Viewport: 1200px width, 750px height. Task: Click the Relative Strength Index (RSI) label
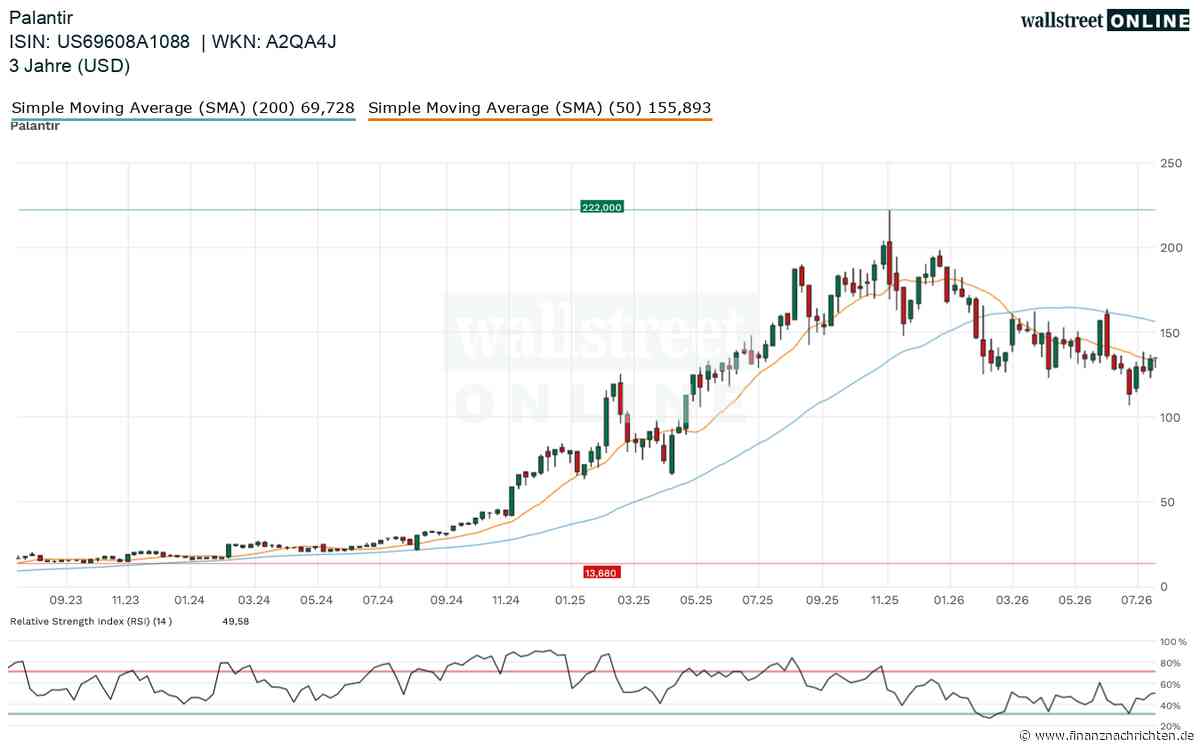click(91, 621)
